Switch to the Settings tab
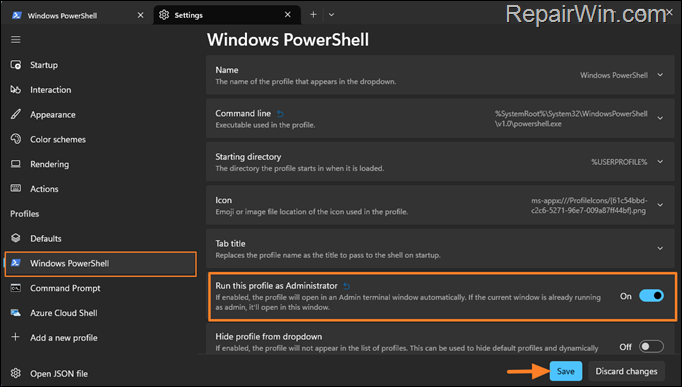This screenshot has height=387, width=682. pyautogui.click(x=227, y=15)
